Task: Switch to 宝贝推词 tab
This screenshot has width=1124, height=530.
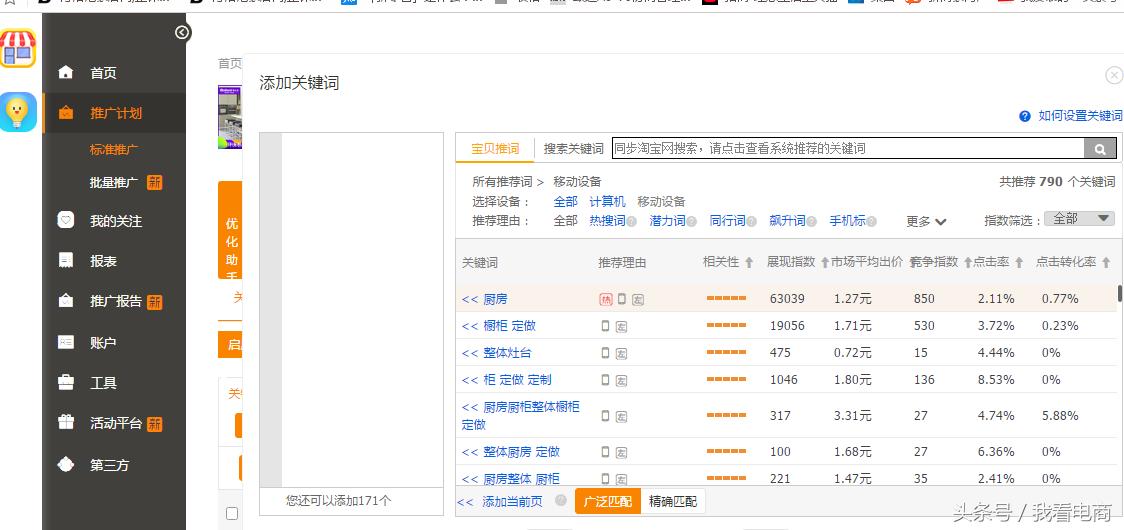Action: click(495, 148)
